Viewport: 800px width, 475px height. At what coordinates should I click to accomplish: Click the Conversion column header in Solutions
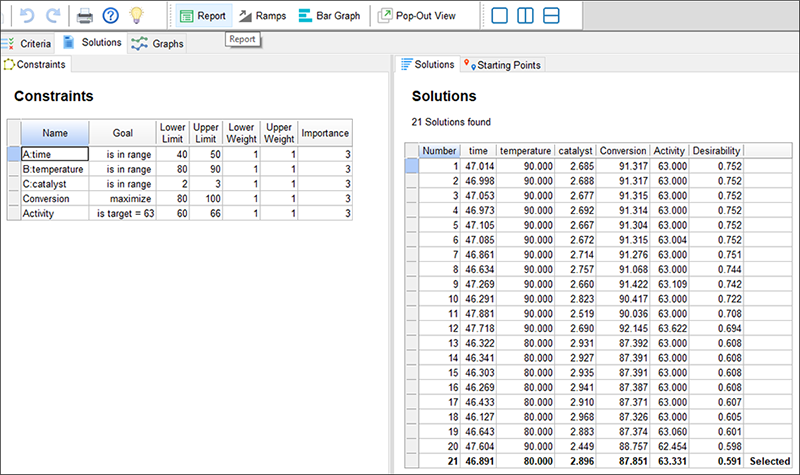623,150
